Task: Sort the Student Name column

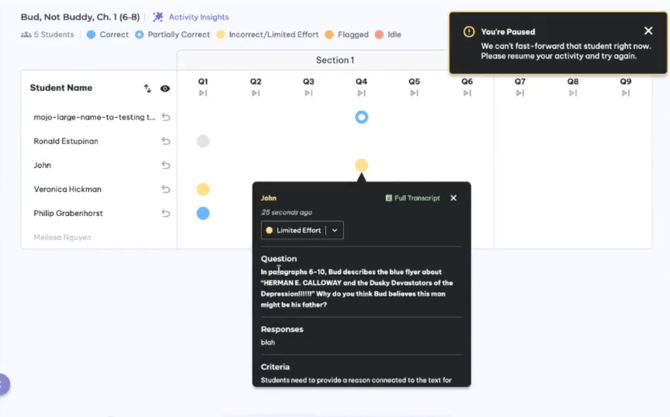Action: point(148,88)
